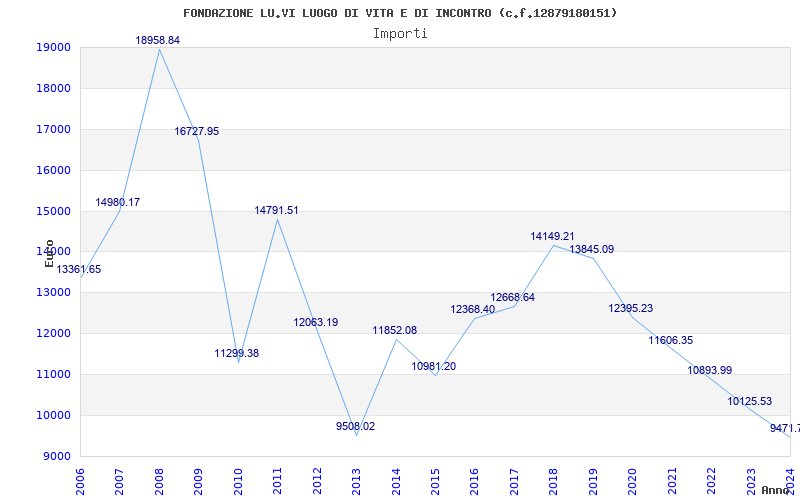Click the data label 11299.38
Screen dimensions: 800x500
click(x=237, y=354)
